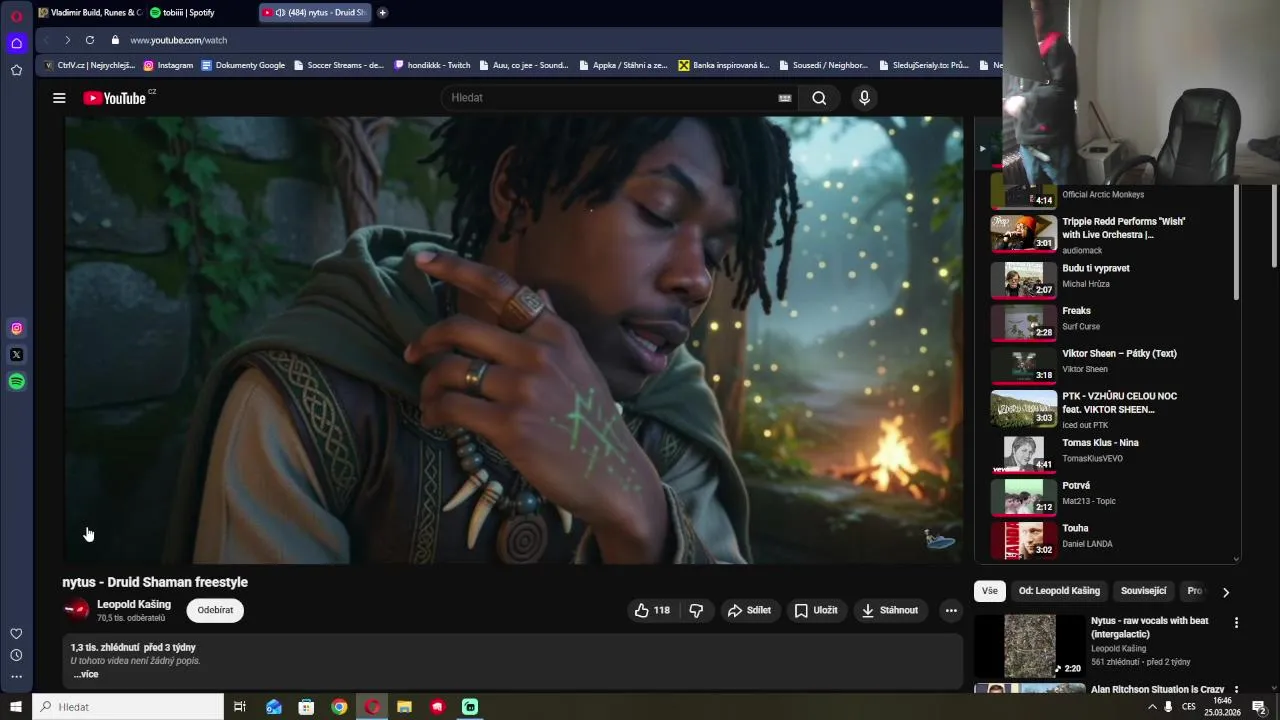Viewport: 1280px width, 720px height.
Task: Save the video using Uložit button
Action: click(816, 610)
